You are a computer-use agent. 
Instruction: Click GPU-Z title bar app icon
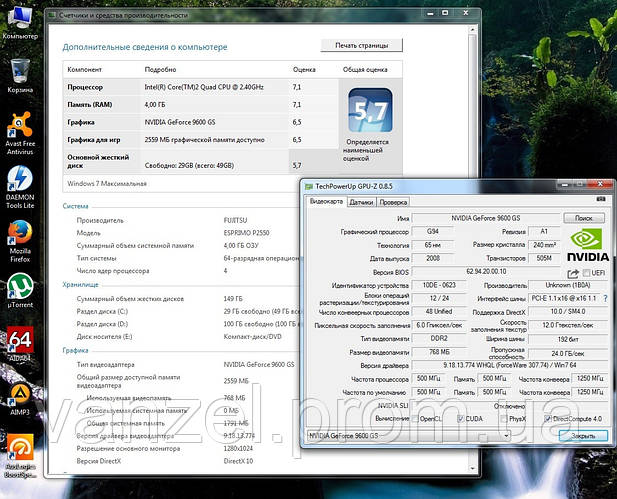pos(309,186)
